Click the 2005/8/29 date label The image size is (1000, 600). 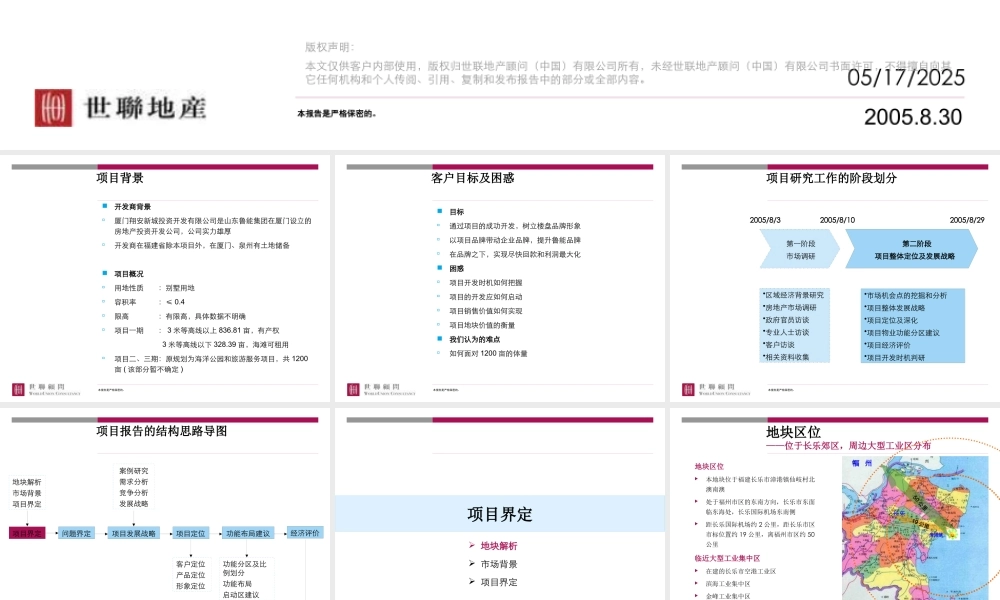point(967,220)
